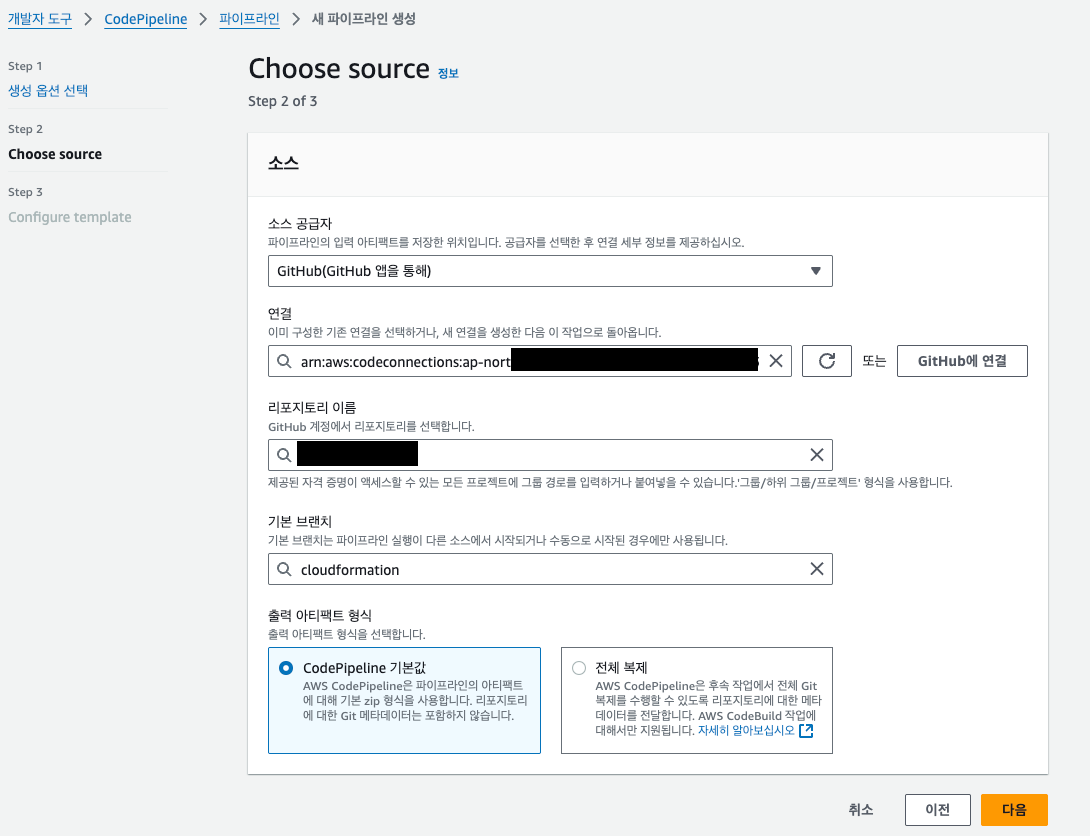1090x836 pixels.
Task: Focus the 기본 브랜치 cloudformation input
Action: [x=550, y=569]
